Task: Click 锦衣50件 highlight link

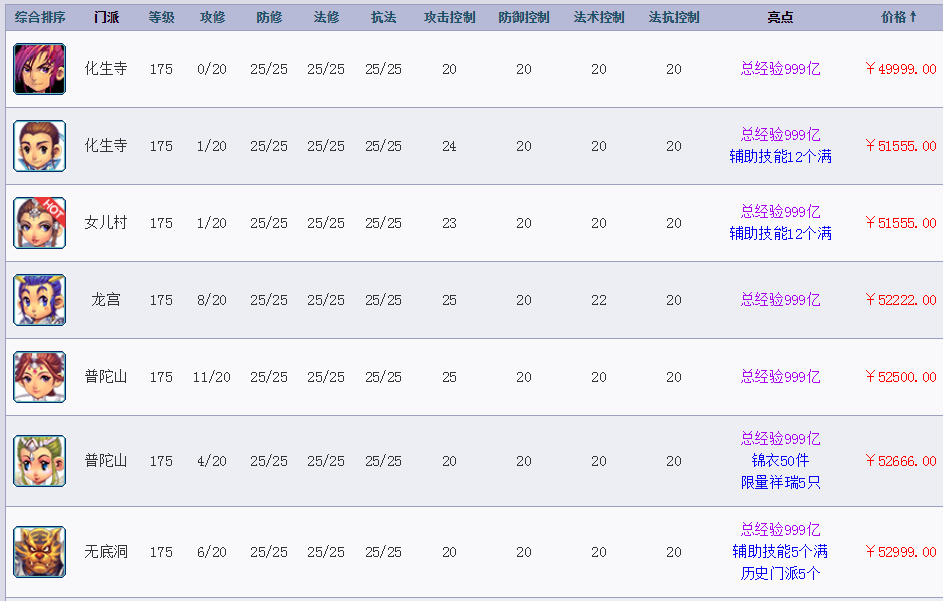Action: click(780, 461)
